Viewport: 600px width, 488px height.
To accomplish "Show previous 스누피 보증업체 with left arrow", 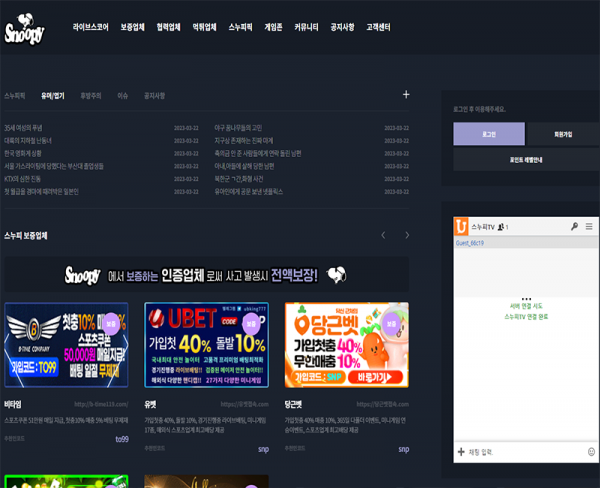I will [x=383, y=235].
